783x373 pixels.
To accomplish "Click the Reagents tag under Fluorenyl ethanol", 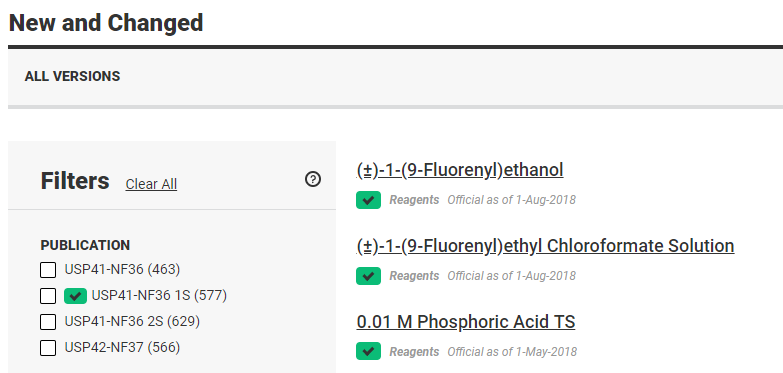I will (414, 200).
